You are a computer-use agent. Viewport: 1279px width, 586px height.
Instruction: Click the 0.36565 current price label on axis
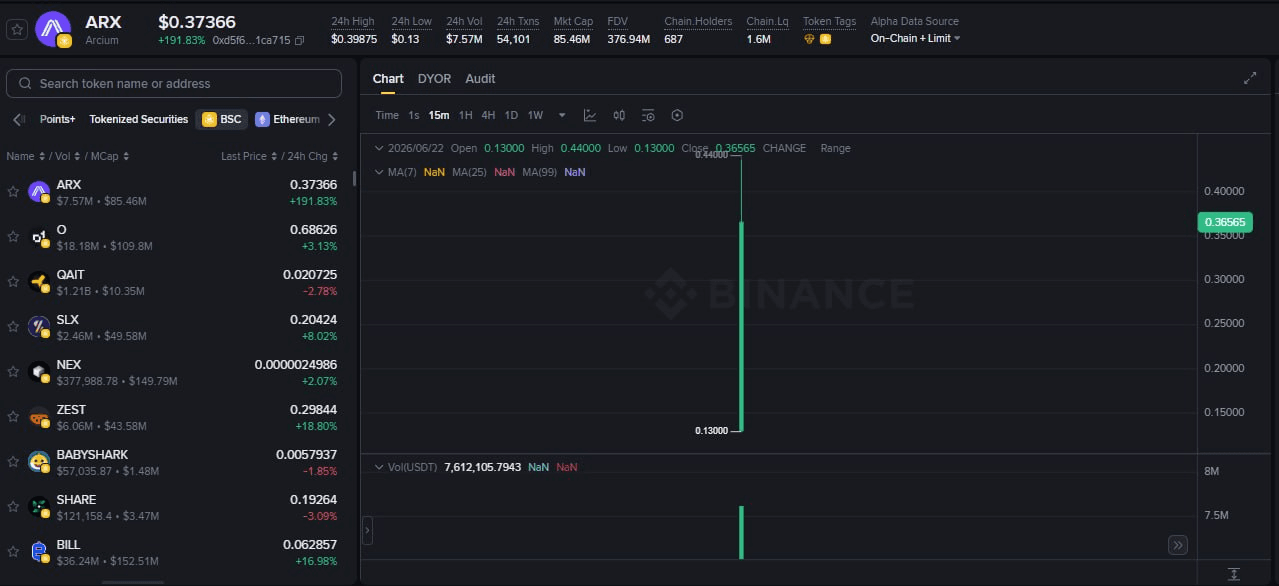tap(1224, 222)
